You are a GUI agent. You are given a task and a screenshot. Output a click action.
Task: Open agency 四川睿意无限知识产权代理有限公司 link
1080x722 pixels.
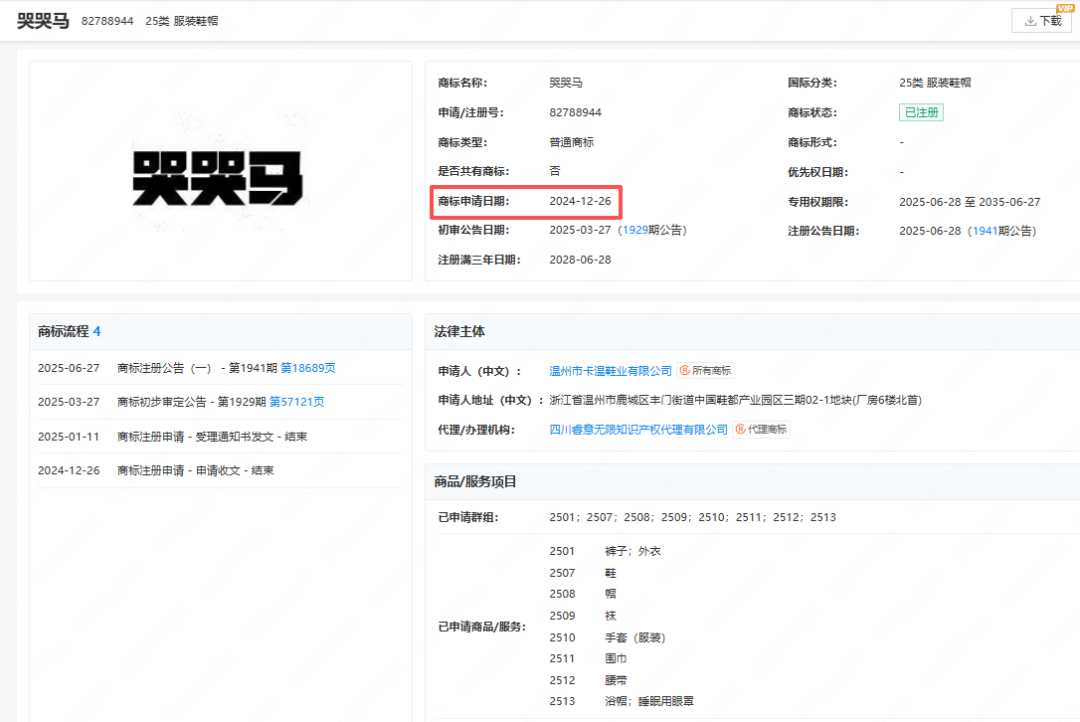(639, 430)
